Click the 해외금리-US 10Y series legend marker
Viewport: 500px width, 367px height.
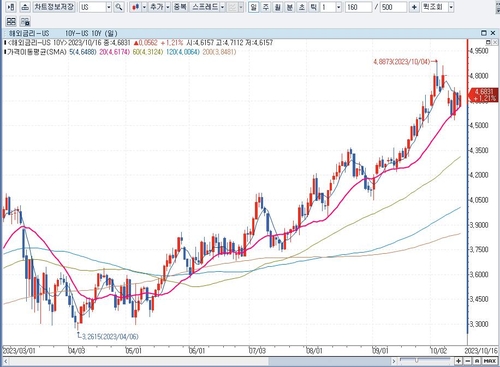(5, 43)
